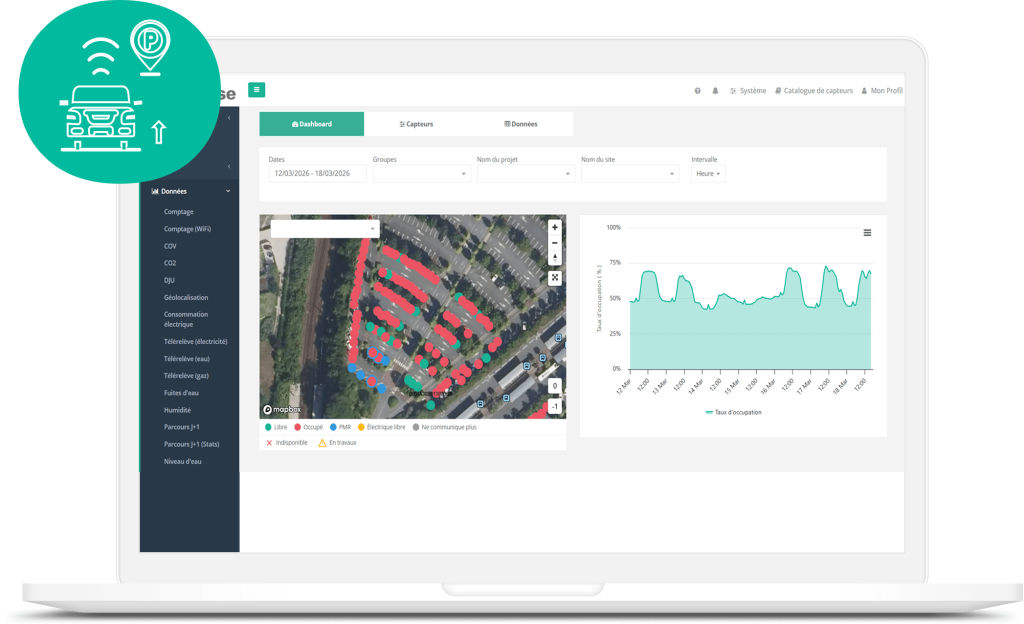Toggle the Taux d'occupation legend series
This screenshot has width=1024, height=624.
tap(733, 412)
